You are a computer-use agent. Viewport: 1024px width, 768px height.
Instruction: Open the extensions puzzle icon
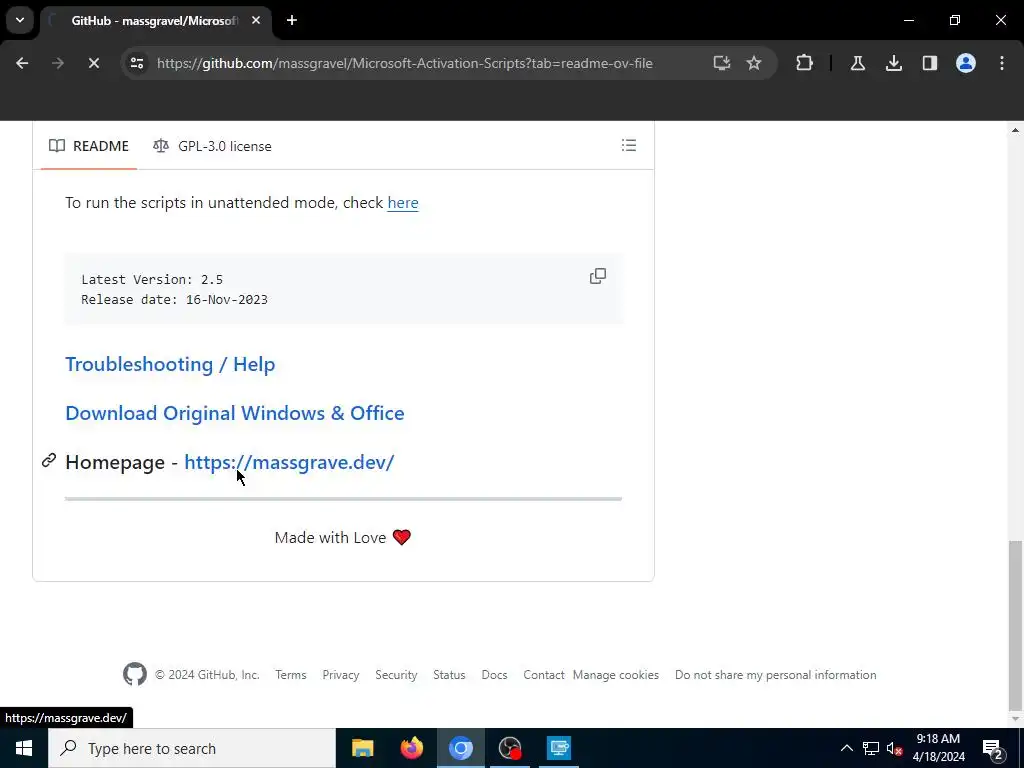tap(805, 63)
